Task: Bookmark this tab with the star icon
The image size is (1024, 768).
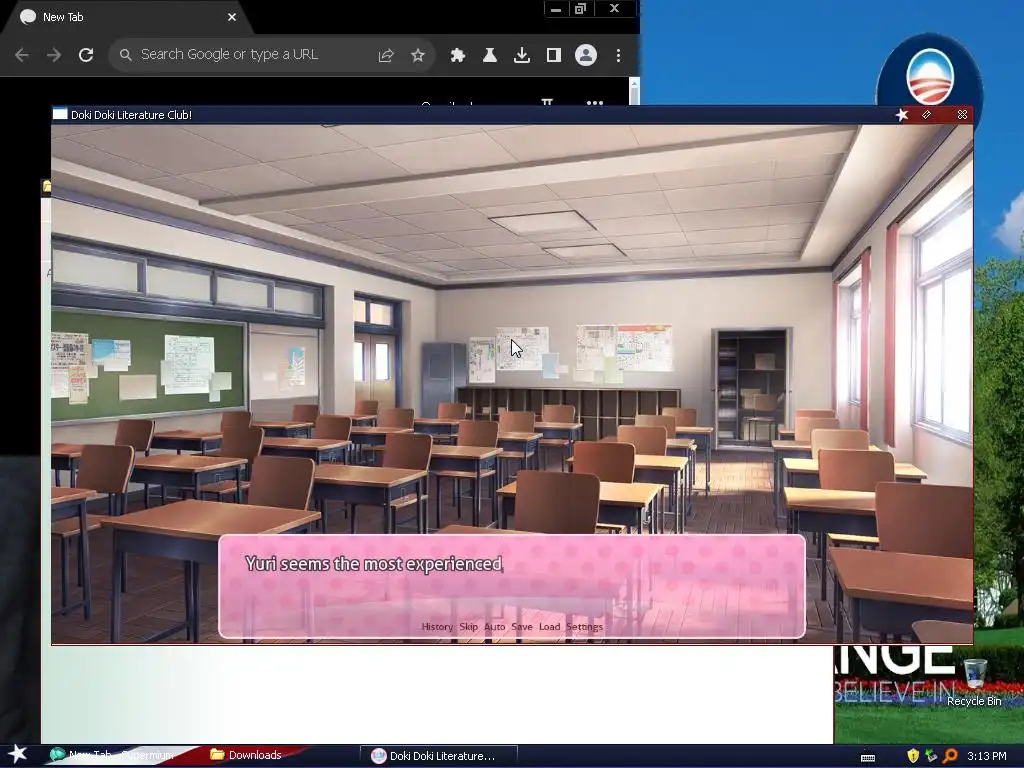Action: pos(418,56)
